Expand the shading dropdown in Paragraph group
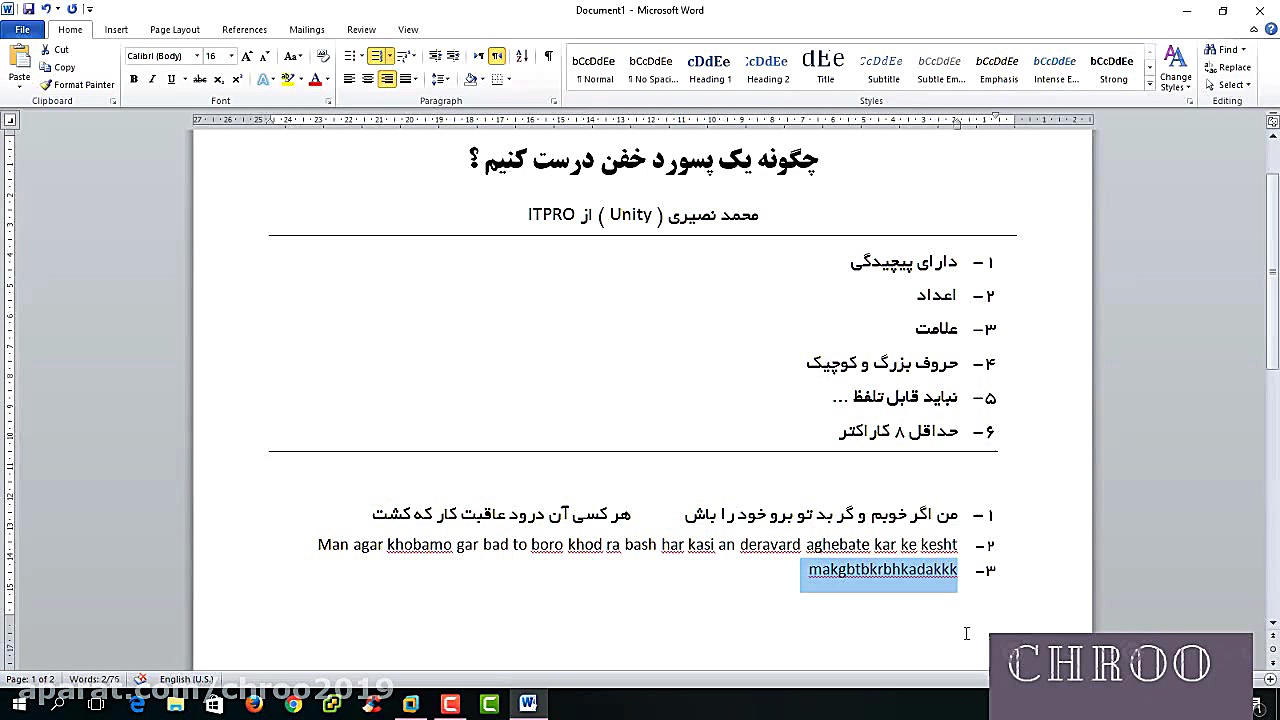This screenshot has height=720, width=1280. coord(481,79)
